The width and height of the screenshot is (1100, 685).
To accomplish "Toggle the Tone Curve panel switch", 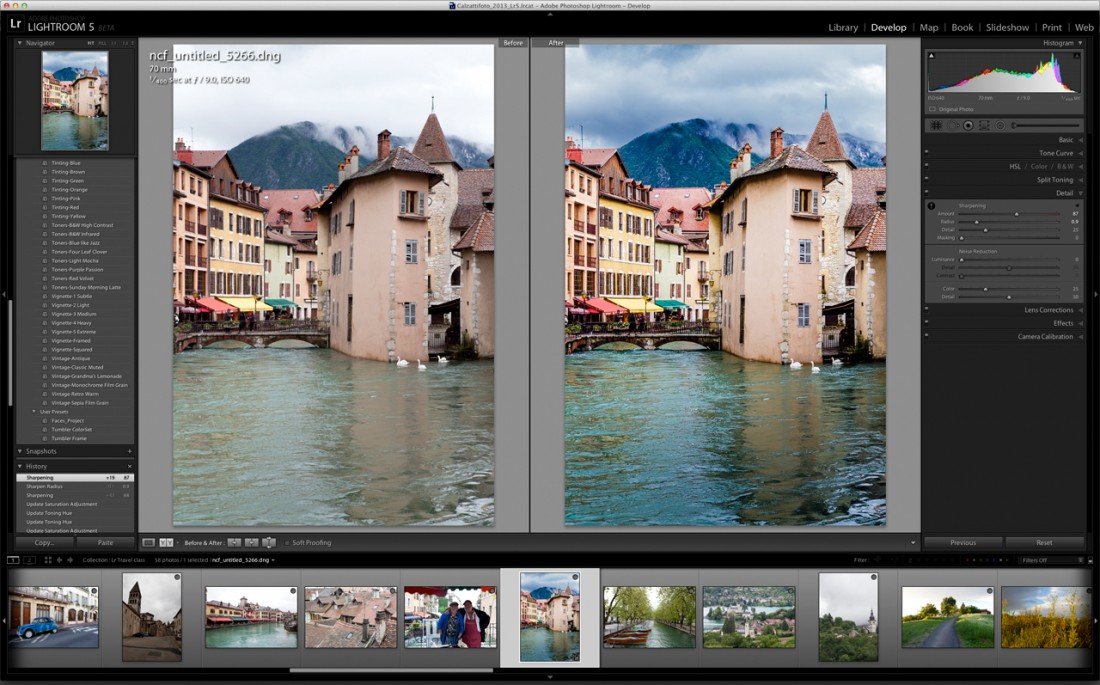I will tap(927, 153).
